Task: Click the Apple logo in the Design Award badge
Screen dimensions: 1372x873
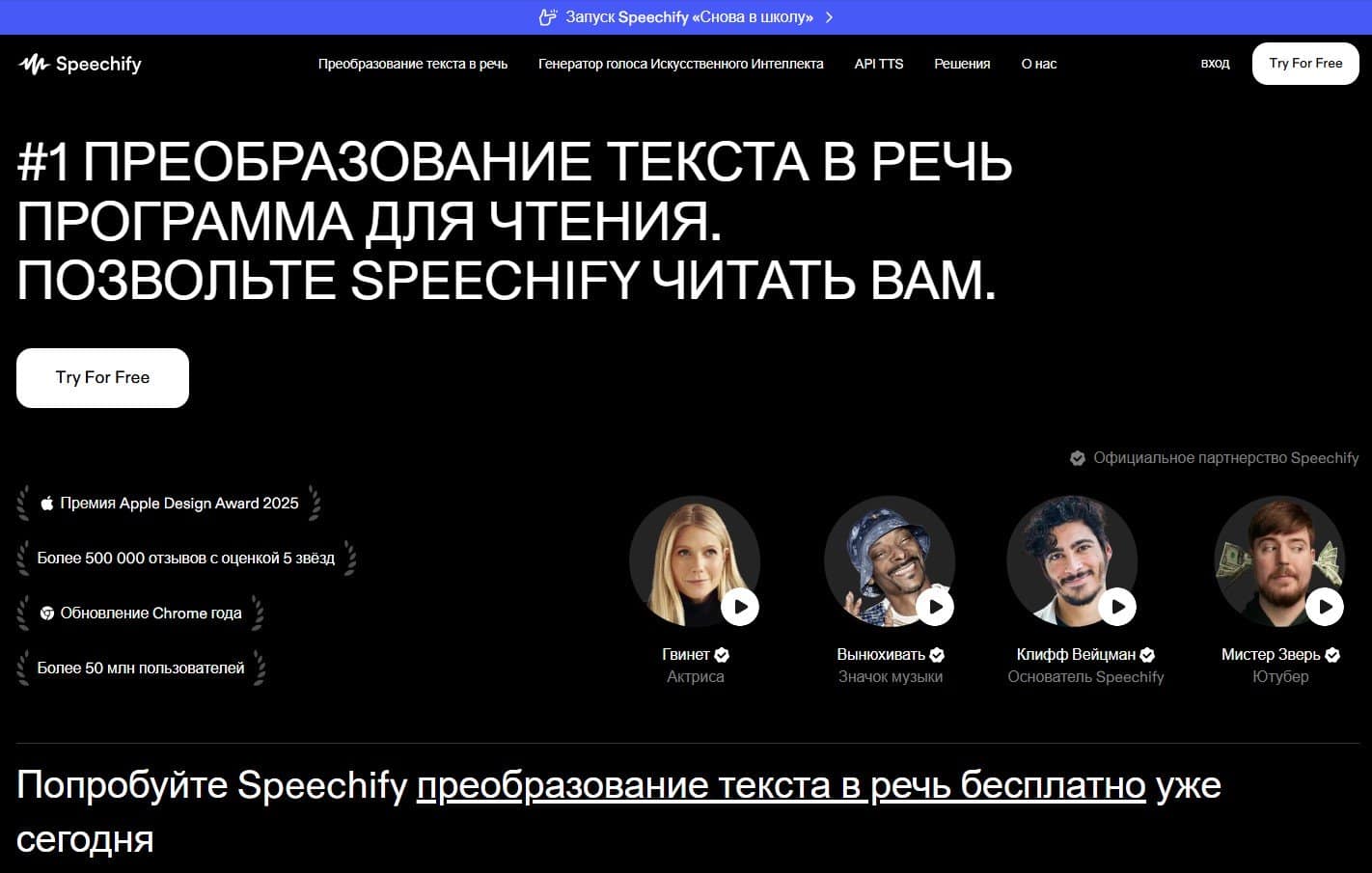Action: (46, 504)
